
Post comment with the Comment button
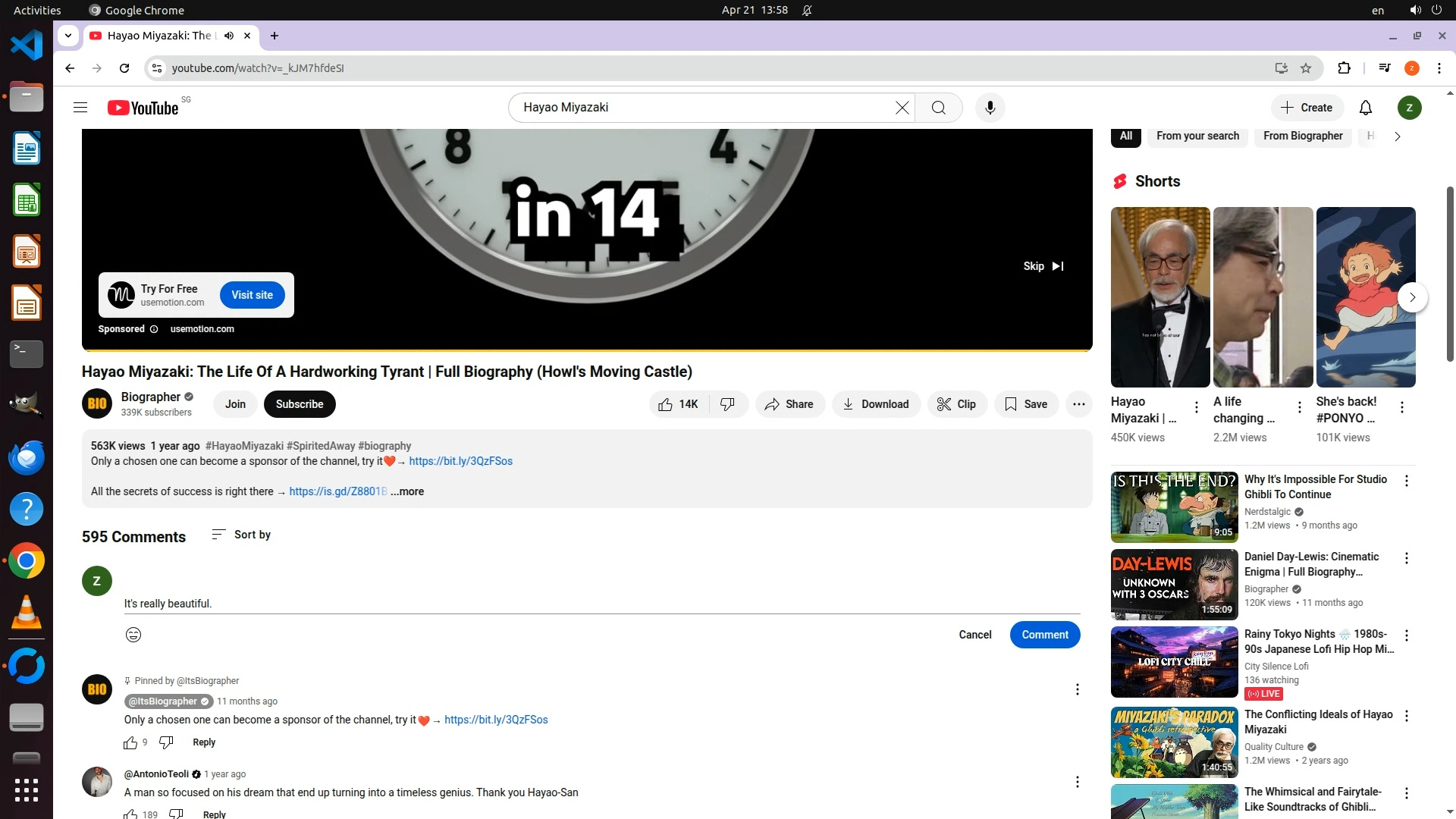1044,635
